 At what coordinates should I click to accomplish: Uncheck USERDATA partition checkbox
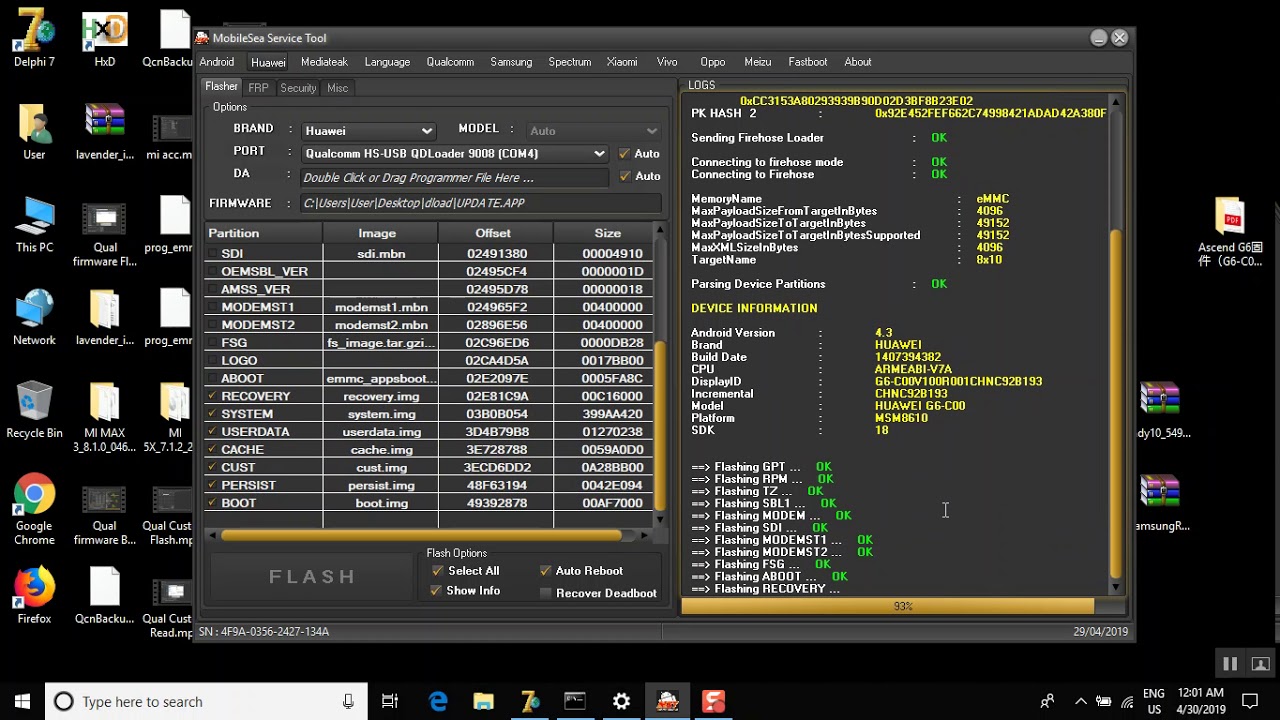click(x=212, y=432)
